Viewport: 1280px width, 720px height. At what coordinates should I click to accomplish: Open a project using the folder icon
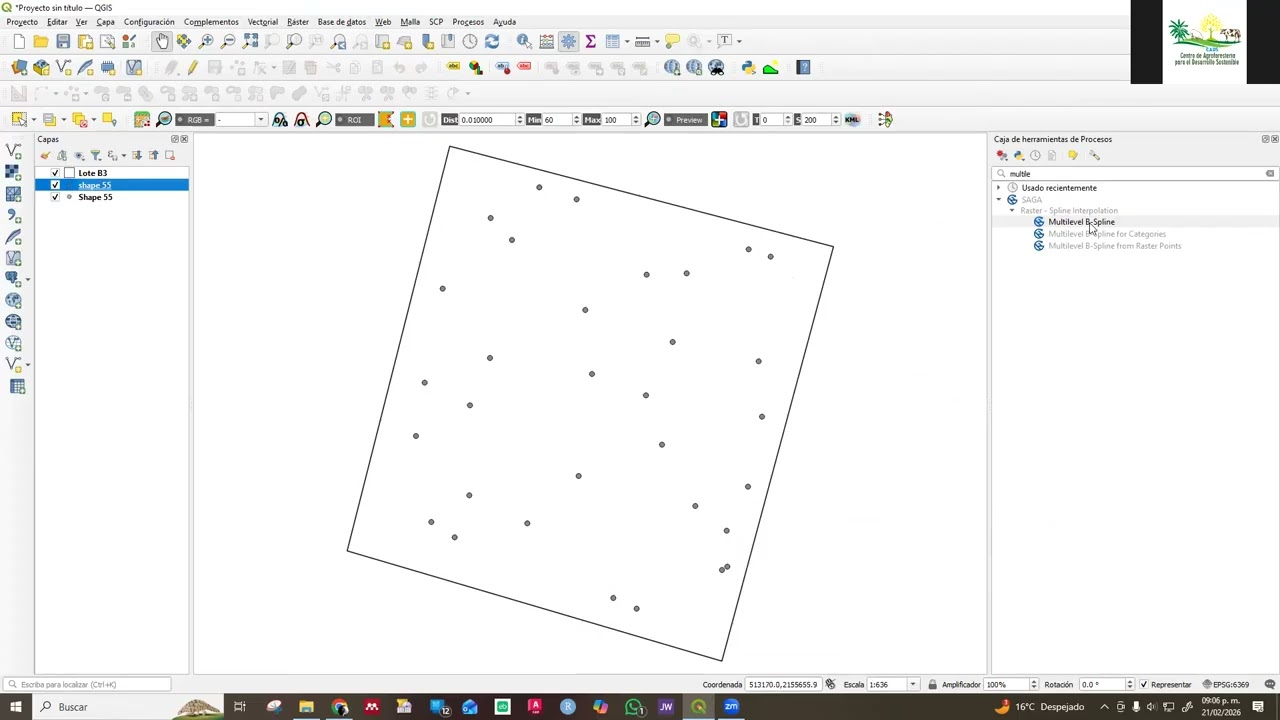pos(41,41)
